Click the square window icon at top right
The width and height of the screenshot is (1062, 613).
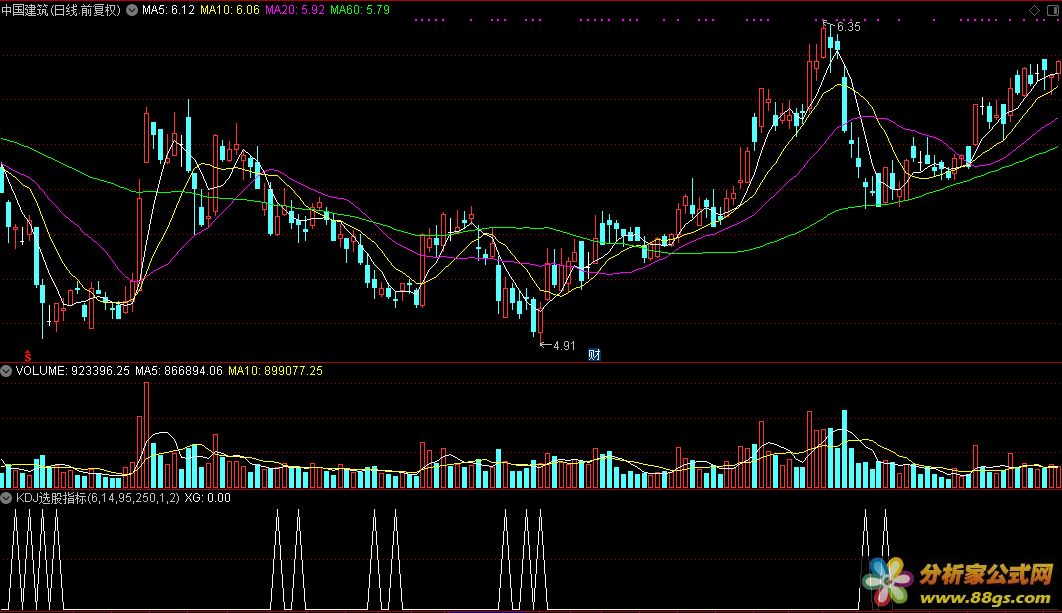(1053, 10)
